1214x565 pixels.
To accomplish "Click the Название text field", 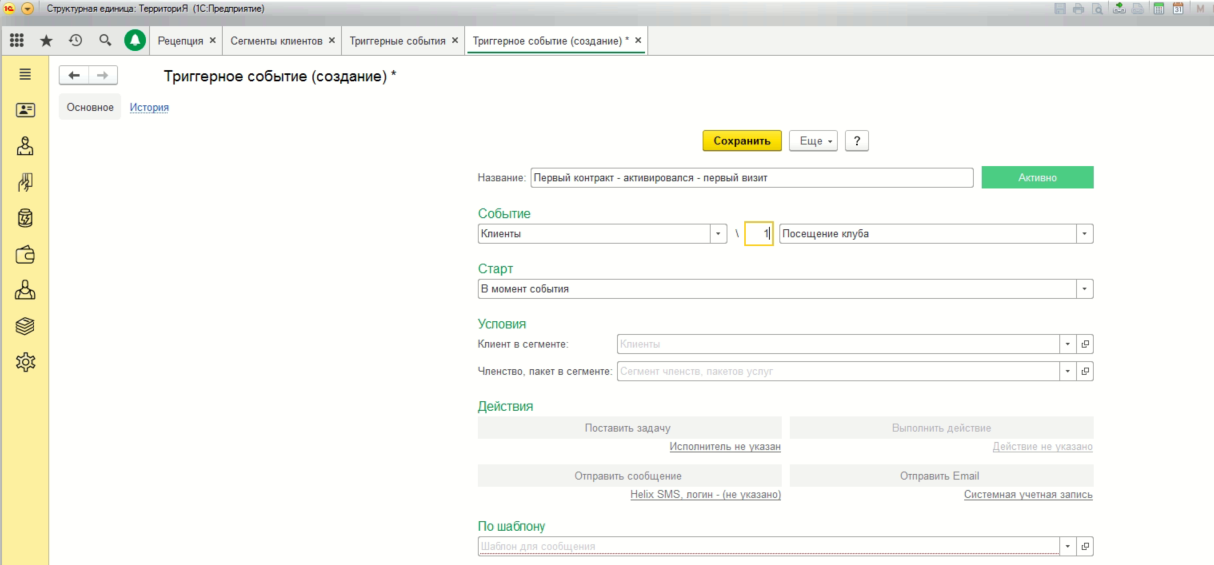I will tap(751, 178).
